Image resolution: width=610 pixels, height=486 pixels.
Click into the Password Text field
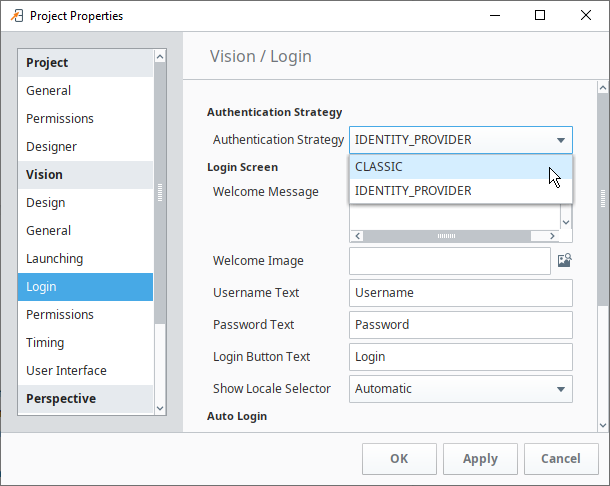click(x=461, y=325)
